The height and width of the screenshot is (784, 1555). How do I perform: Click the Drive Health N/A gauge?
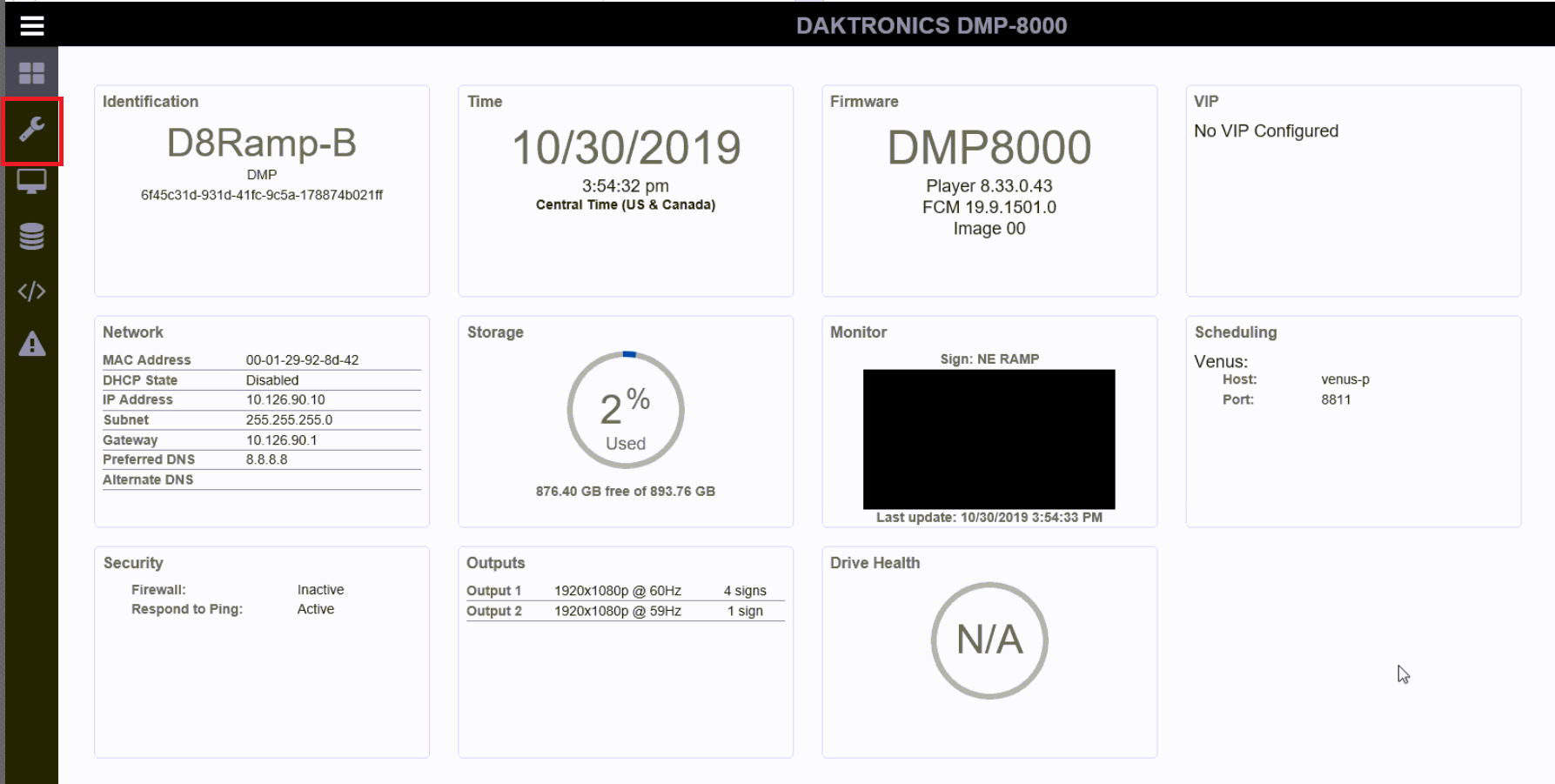click(x=989, y=640)
